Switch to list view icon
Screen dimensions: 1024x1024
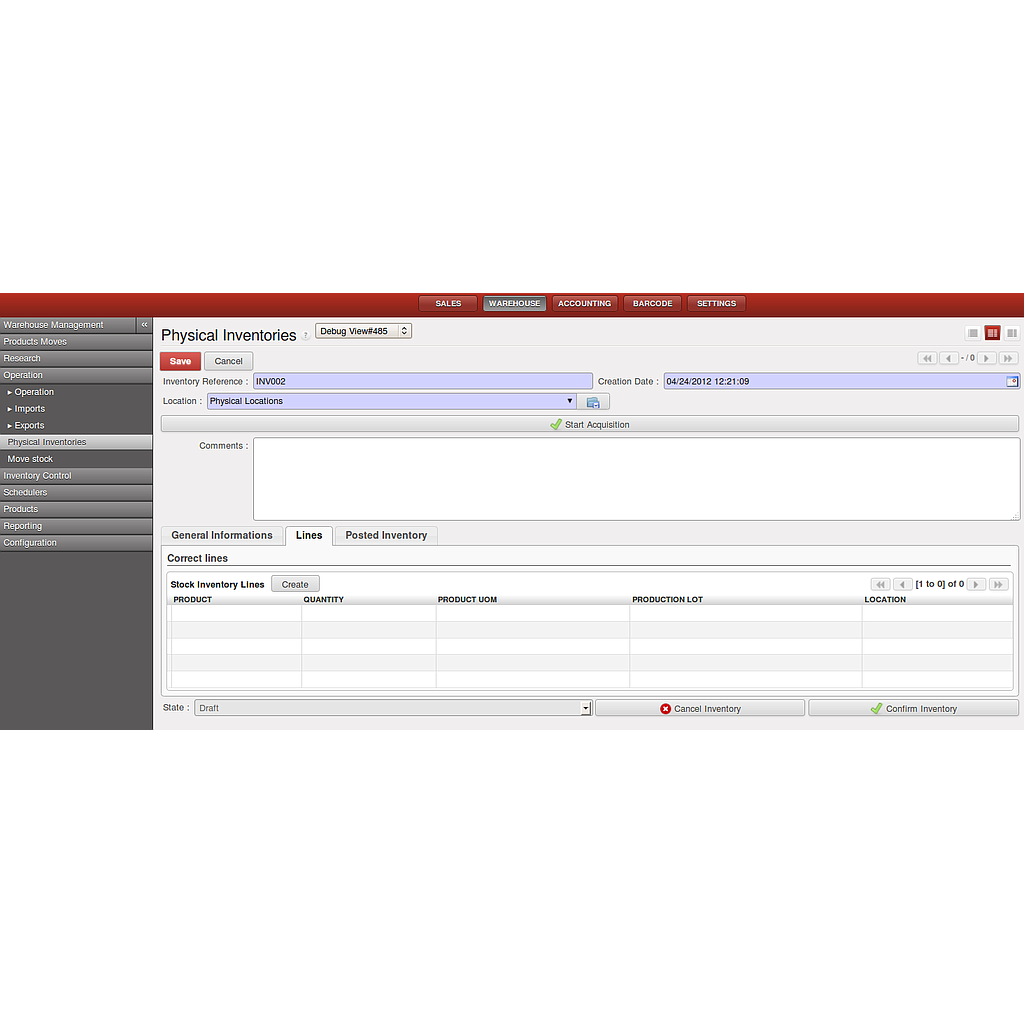click(x=973, y=333)
